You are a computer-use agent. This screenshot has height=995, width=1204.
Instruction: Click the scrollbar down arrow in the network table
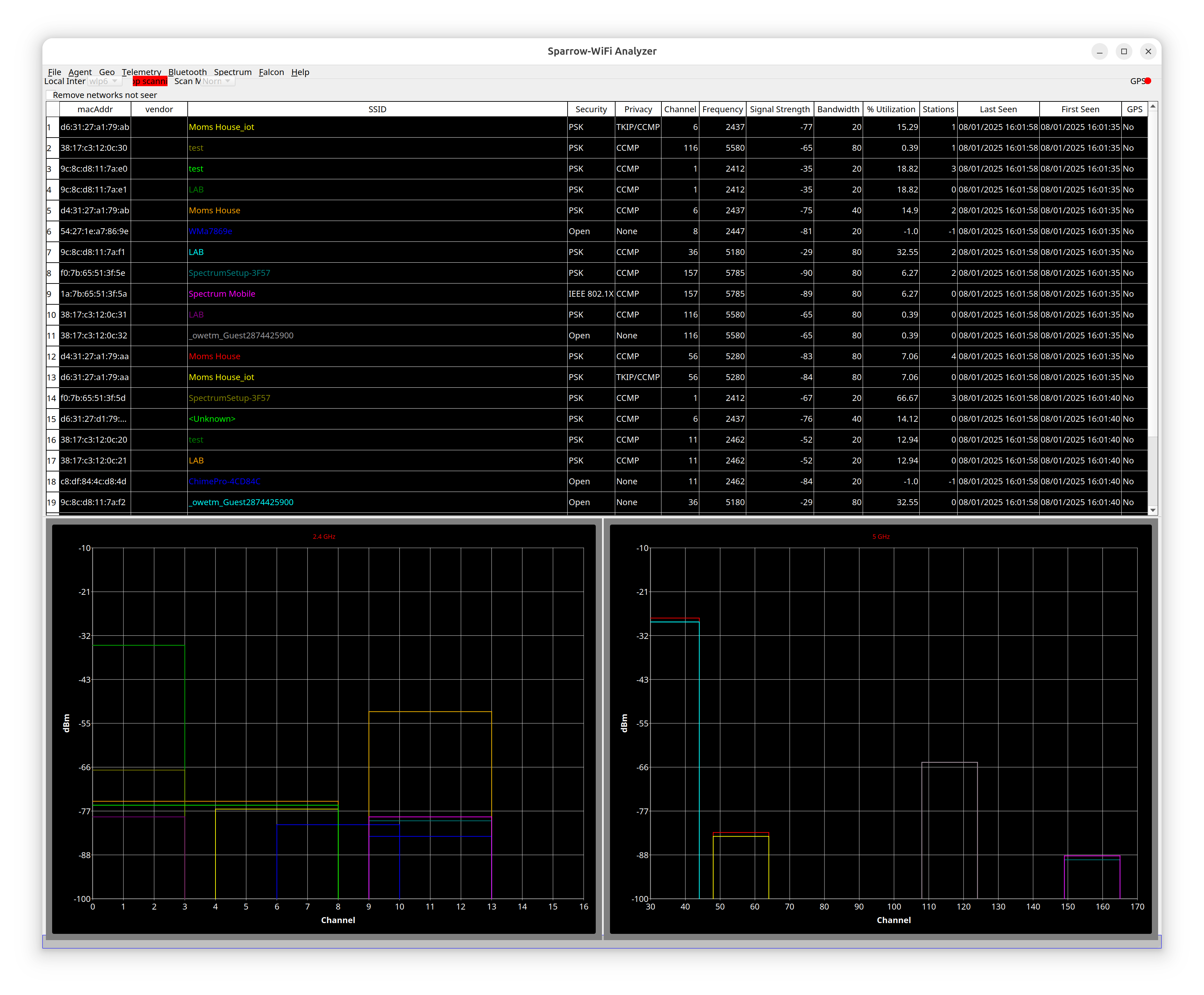click(1153, 510)
